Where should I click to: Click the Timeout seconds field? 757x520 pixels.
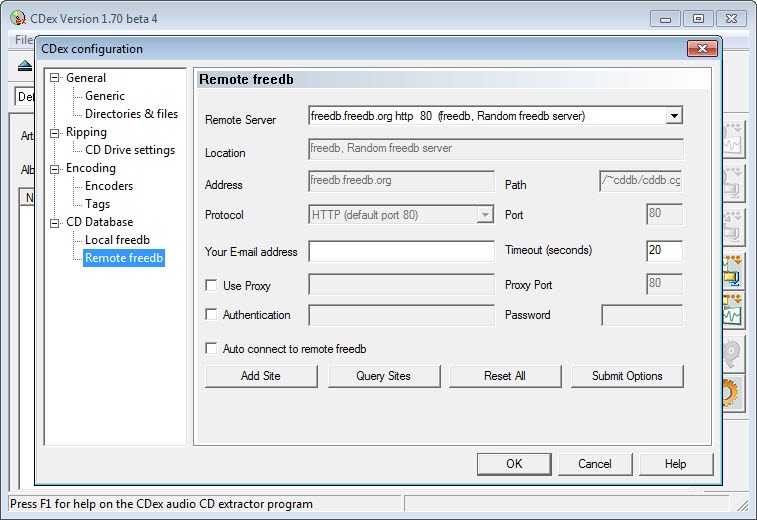click(x=664, y=251)
